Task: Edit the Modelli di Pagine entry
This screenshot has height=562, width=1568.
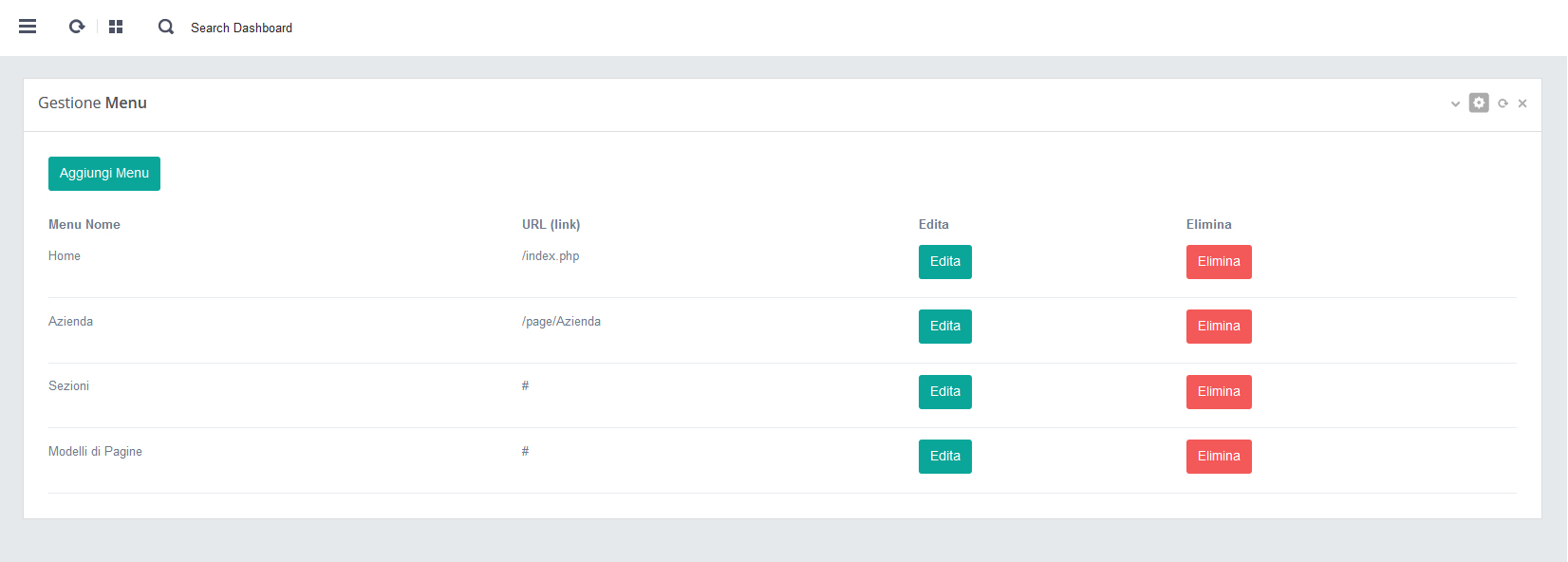Action: tap(944, 457)
